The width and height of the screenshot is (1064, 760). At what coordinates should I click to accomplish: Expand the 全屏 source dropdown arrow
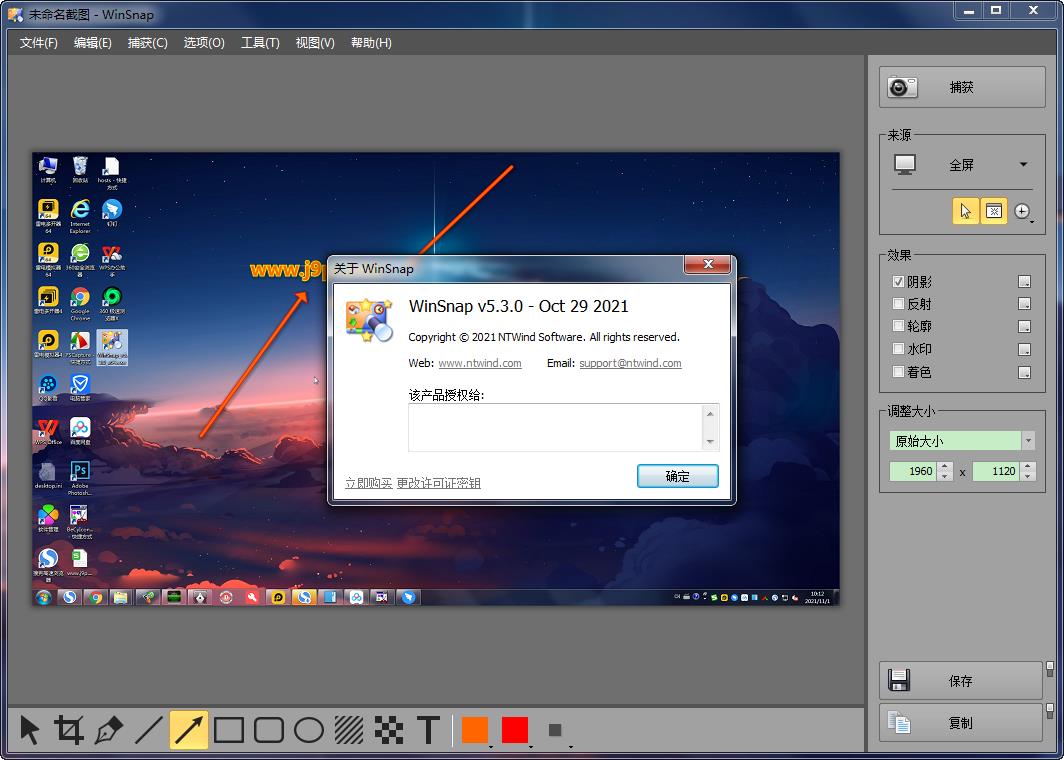click(1023, 164)
